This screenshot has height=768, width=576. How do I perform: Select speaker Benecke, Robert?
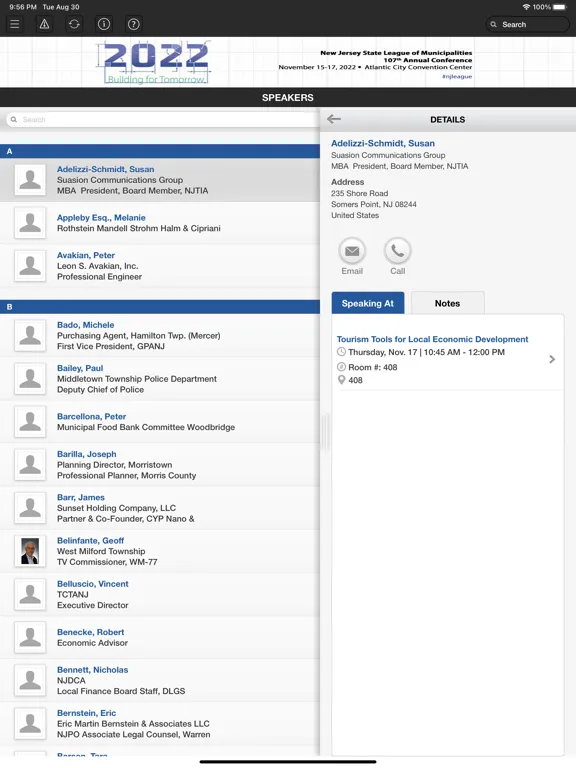point(160,637)
